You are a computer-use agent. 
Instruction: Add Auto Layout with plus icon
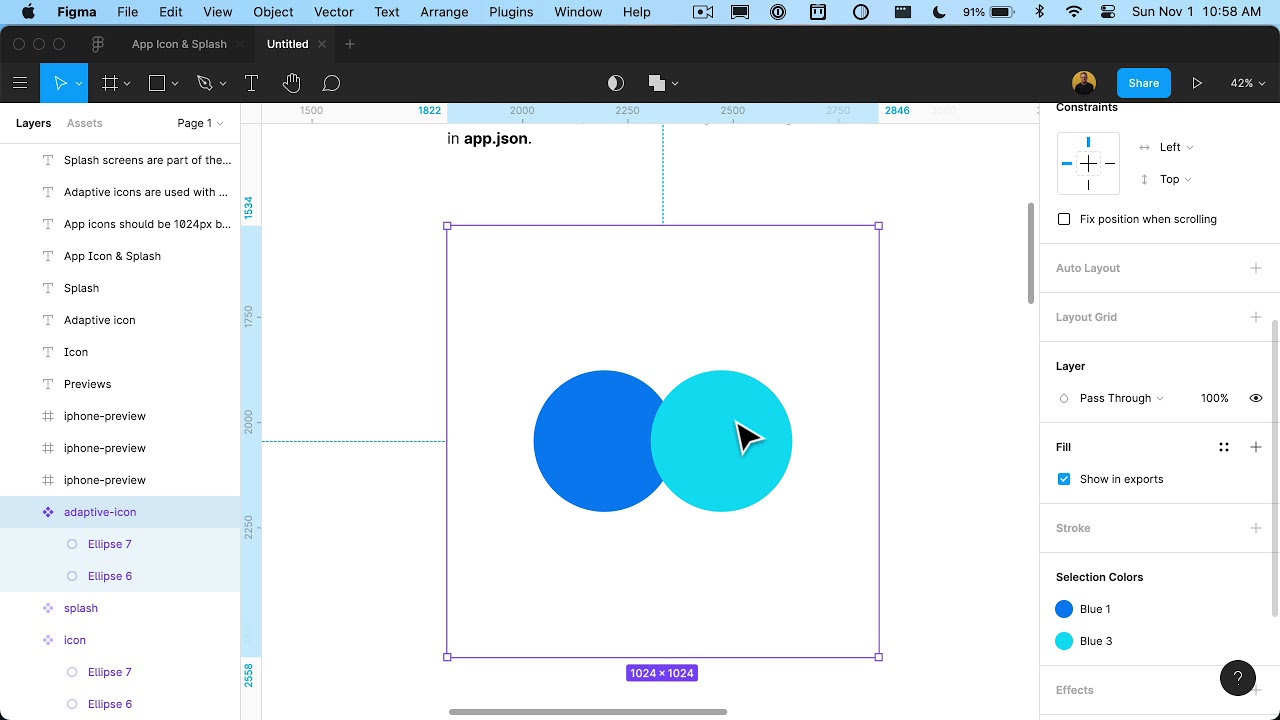[x=1256, y=268]
